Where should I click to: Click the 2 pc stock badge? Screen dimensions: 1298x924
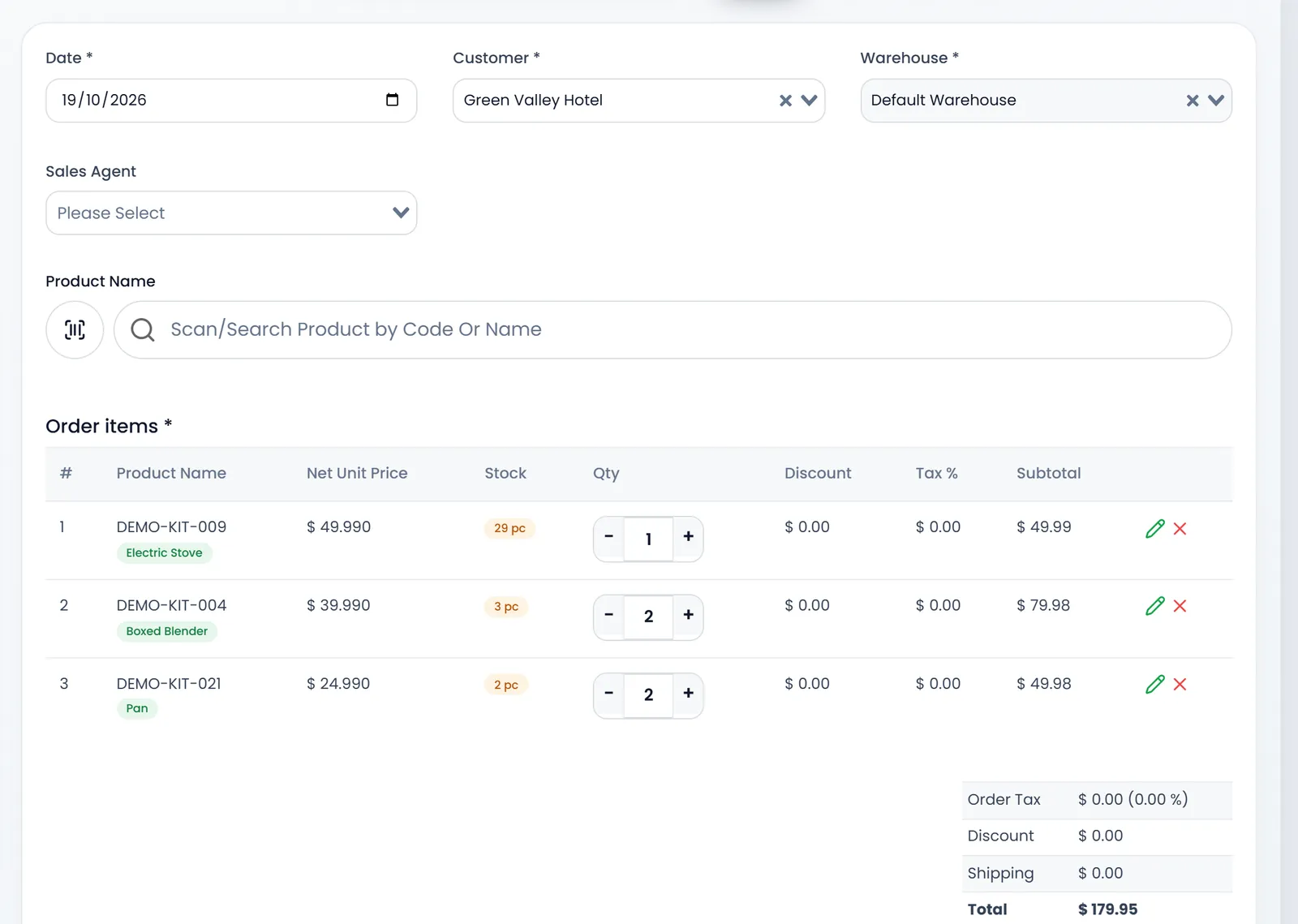coord(506,685)
